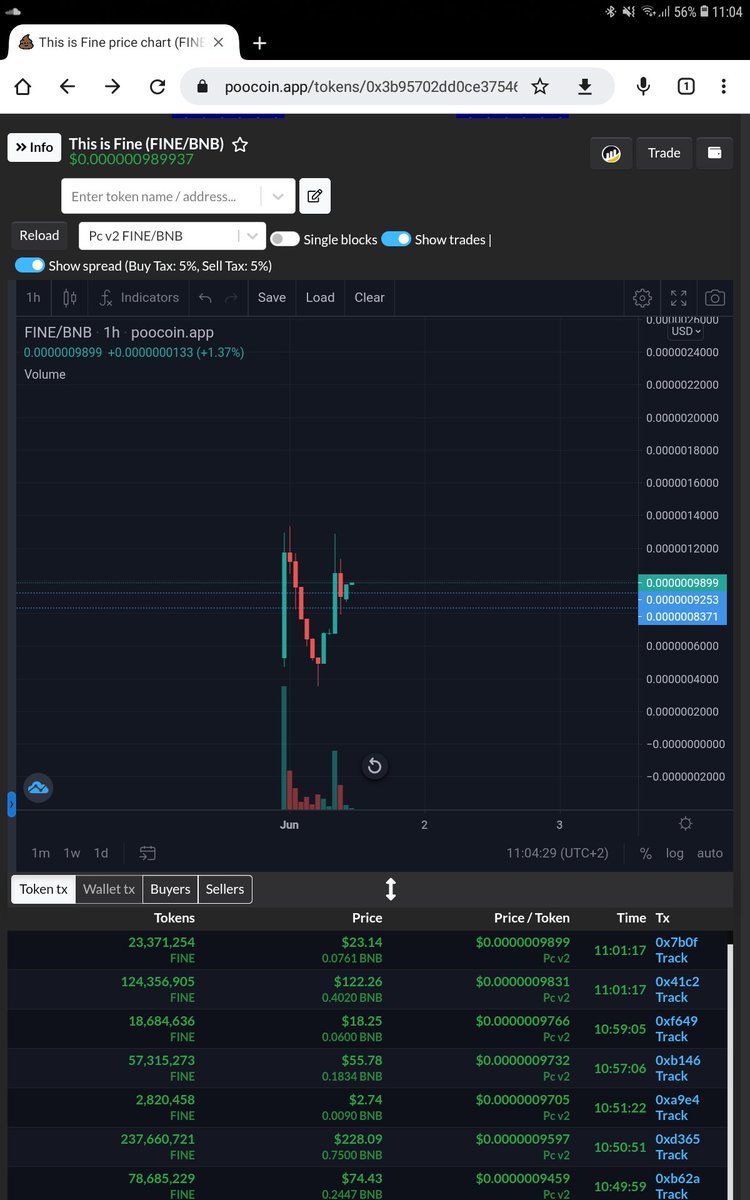Switch to the Token tx tab
Image resolution: width=750 pixels, height=1200 pixels.
[43, 889]
